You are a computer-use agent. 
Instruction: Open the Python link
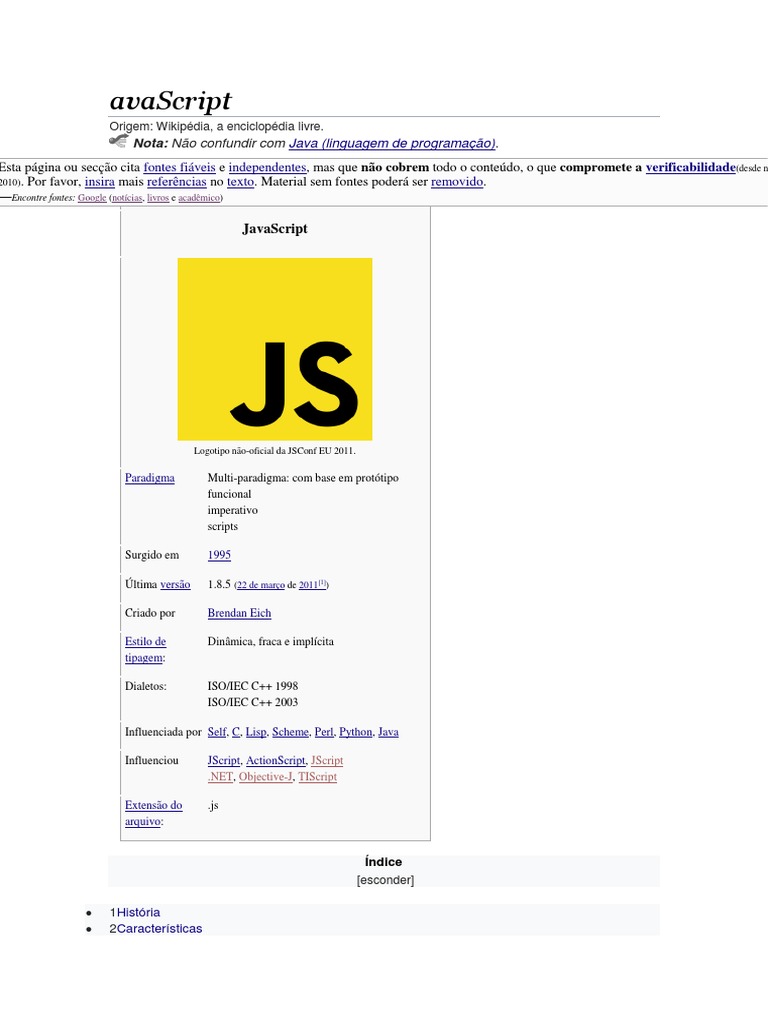click(x=355, y=732)
